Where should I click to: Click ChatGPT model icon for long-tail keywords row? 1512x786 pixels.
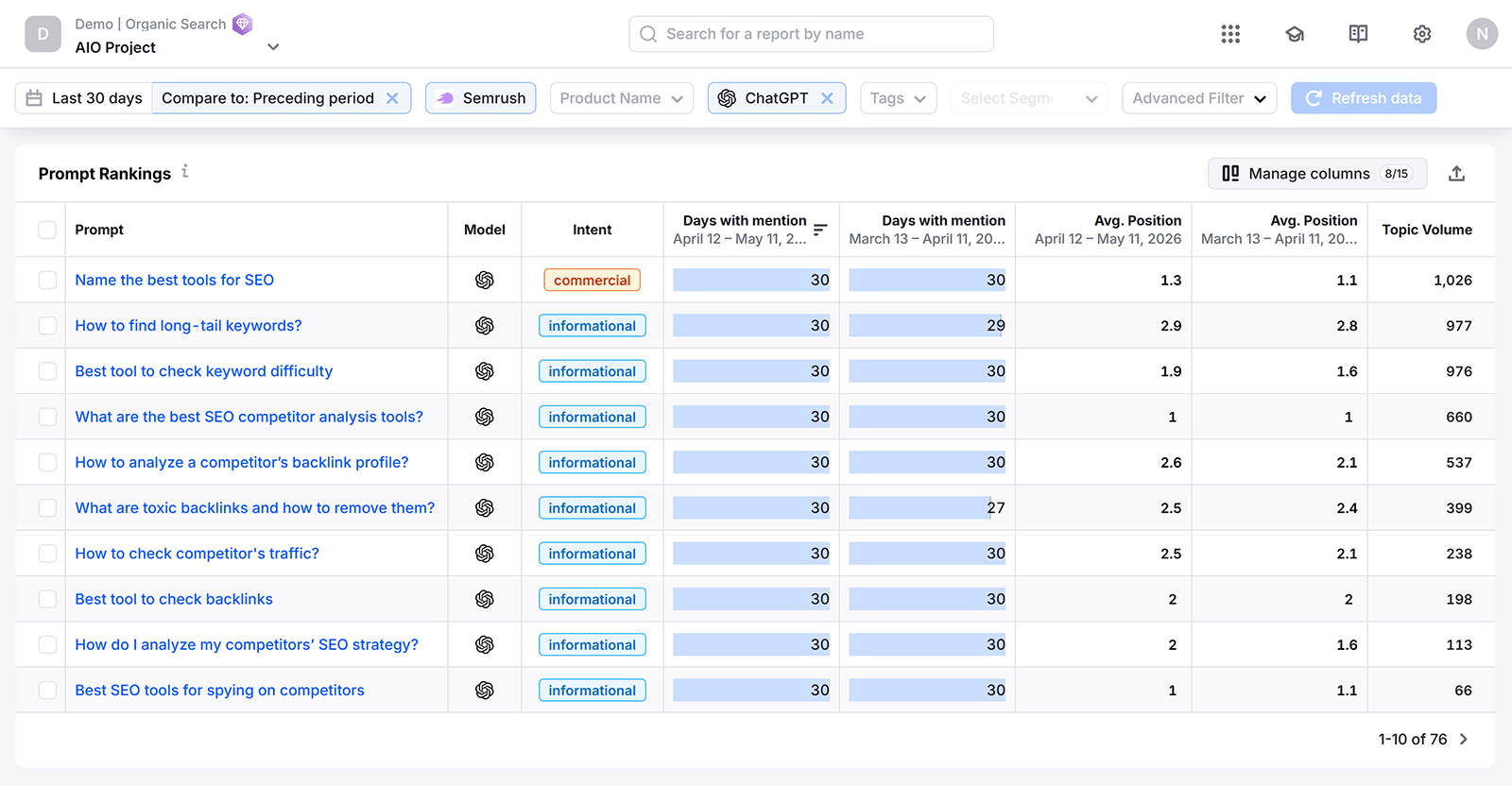click(x=485, y=325)
